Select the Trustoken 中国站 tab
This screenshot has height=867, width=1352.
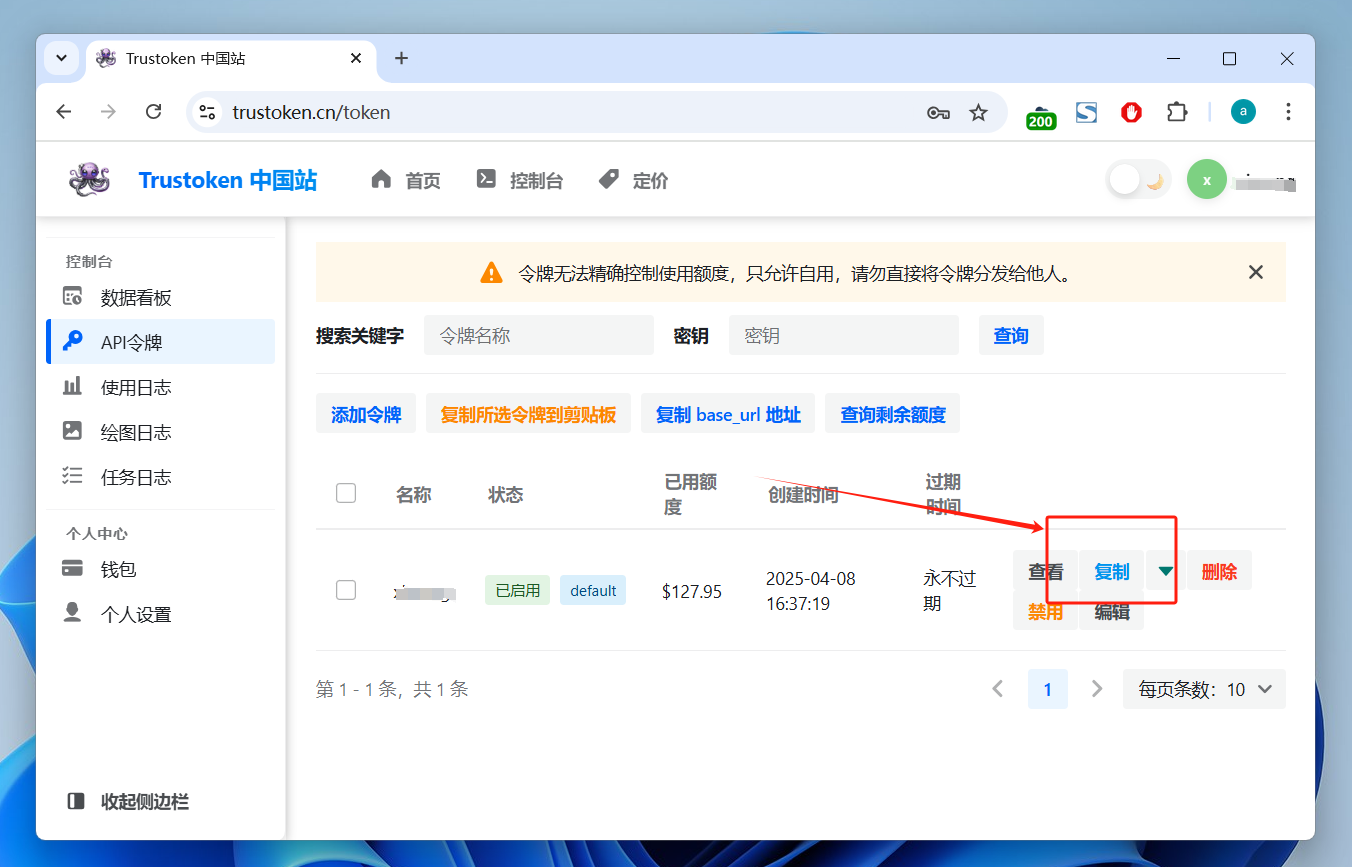[x=230, y=58]
